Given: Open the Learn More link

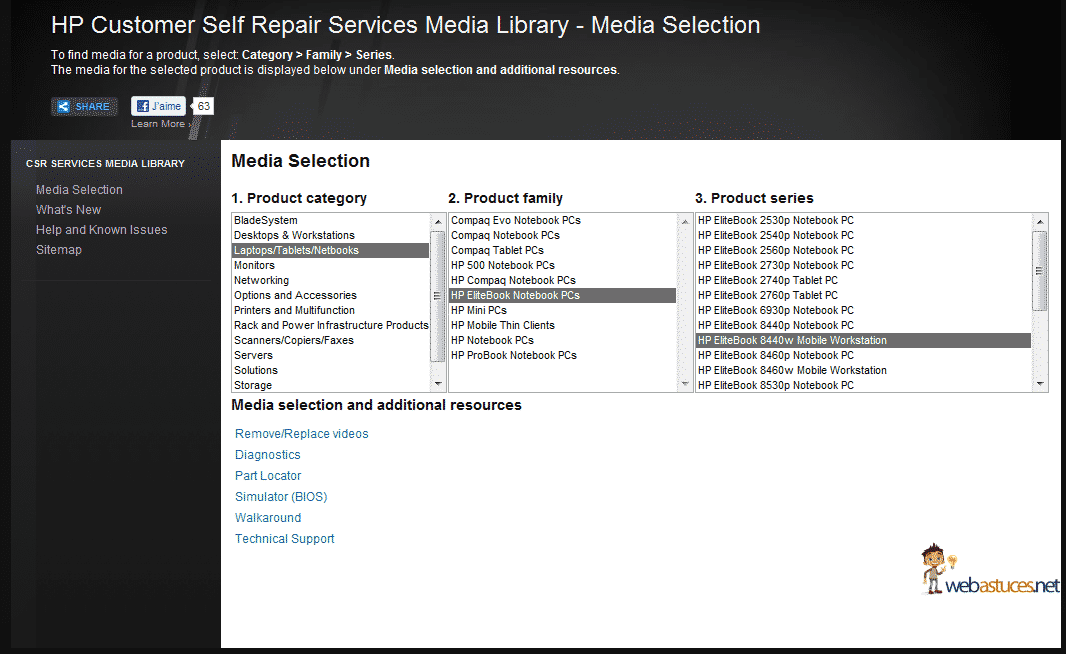Looking at the screenshot, I should pos(158,124).
